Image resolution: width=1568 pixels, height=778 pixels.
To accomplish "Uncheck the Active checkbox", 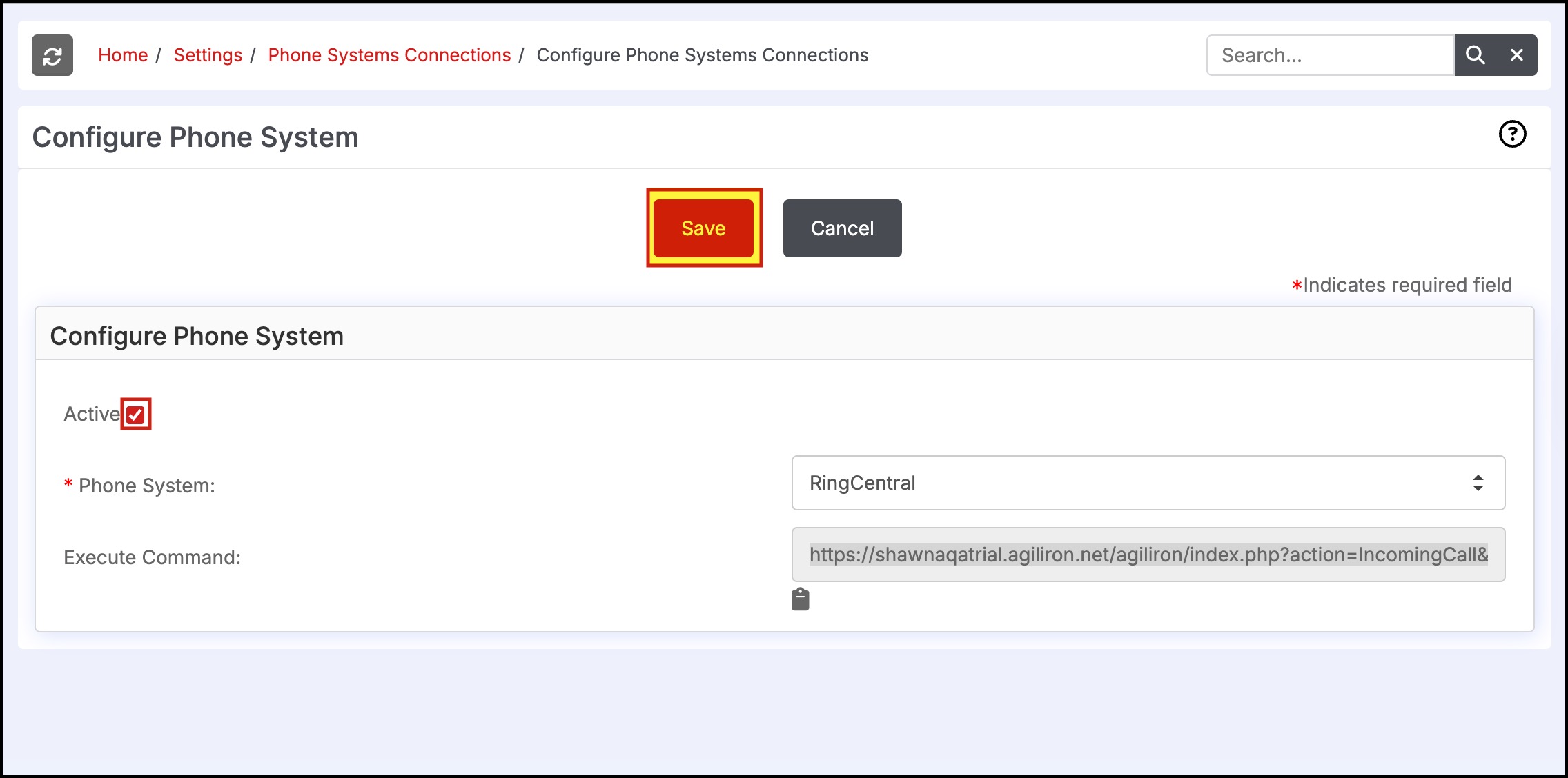I will [x=136, y=415].
